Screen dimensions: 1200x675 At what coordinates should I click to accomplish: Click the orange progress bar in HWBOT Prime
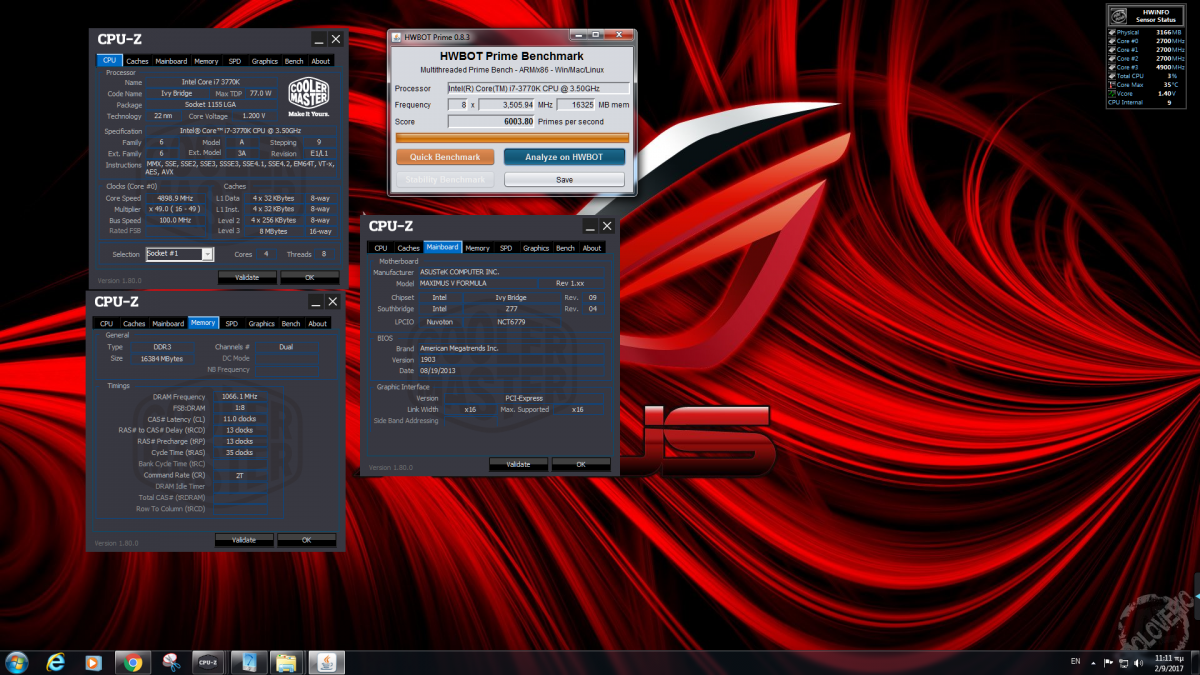coord(512,138)
